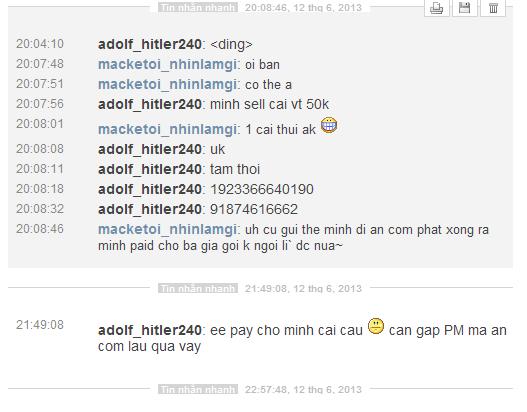Select the 'Tin nhắn nhanh' label for 20:08:46 session
The width and height of the screenshot is (527, 412).
[x=198, y=7]
